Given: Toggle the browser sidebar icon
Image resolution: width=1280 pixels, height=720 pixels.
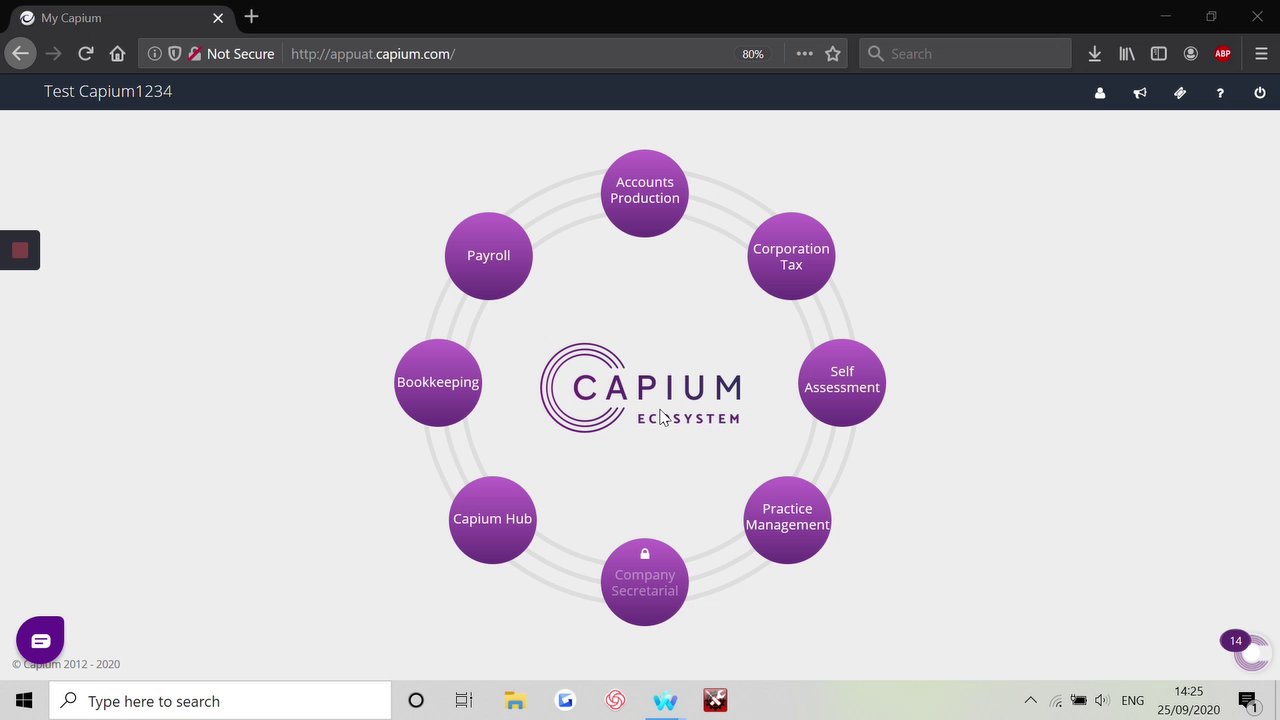Looking at the screenshot, I should (x=1159, y=54).
